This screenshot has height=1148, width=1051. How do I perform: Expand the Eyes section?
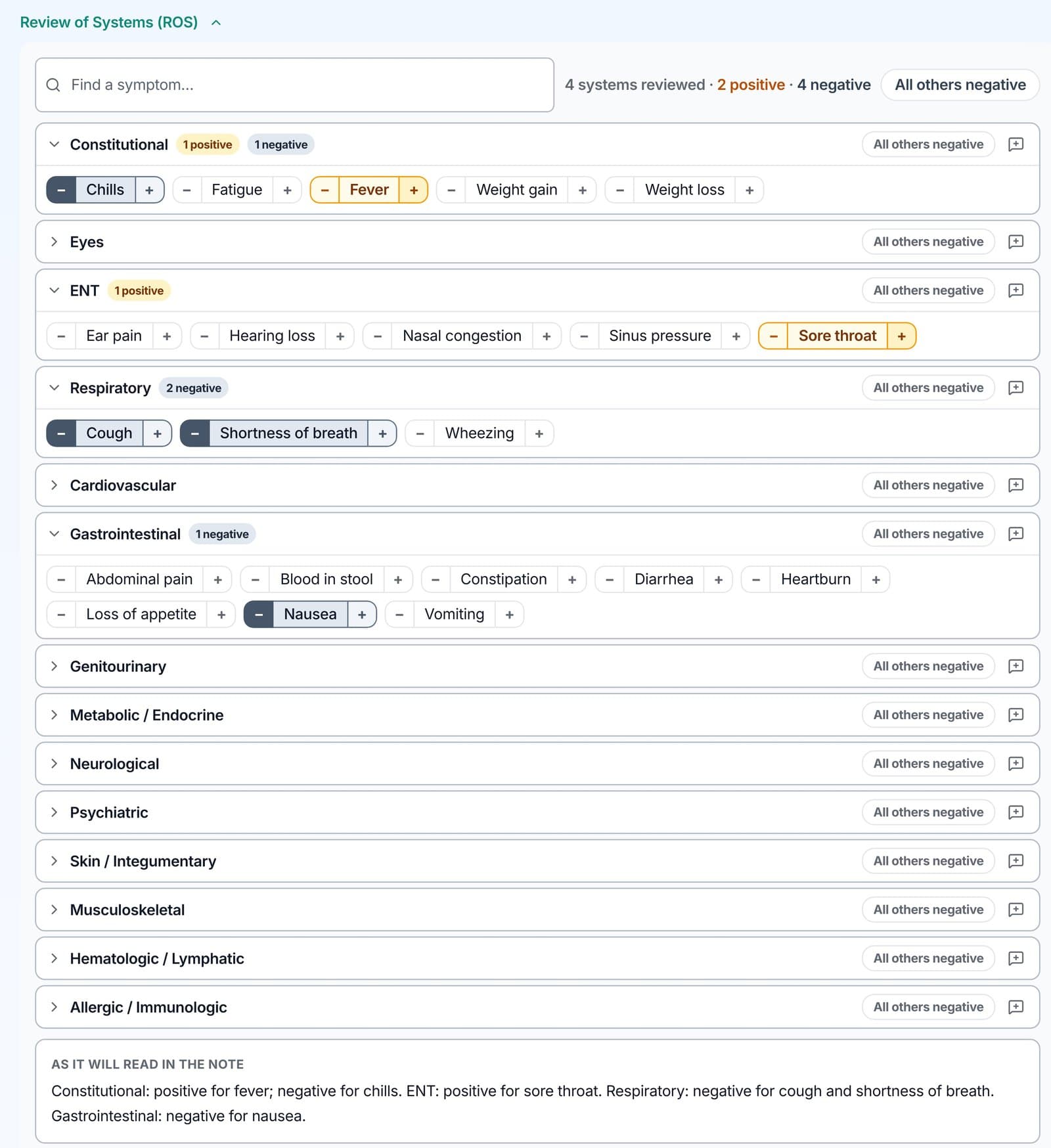(x=55, y=242)
